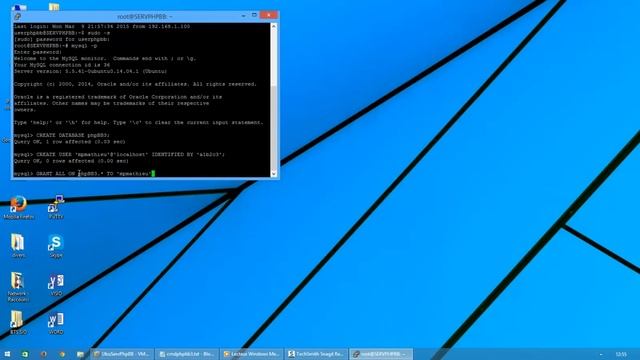The image size is (640, 360).
Task: Switch to cmdphpbb3.txt Bloc-notes taskbar window
Action: pos(187,354)
